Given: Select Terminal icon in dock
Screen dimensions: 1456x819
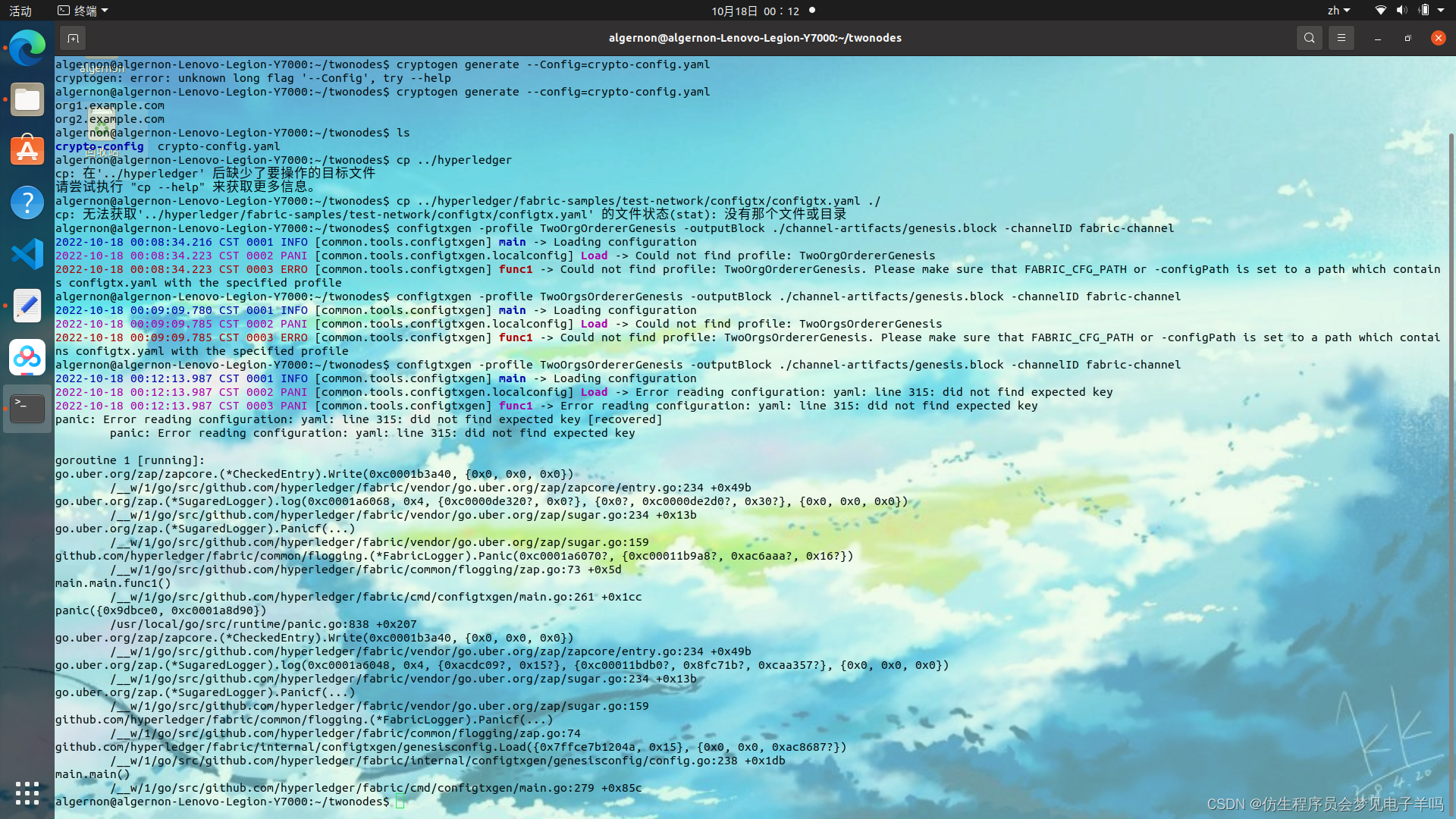Looking at the screenshot, I should 27,409.
